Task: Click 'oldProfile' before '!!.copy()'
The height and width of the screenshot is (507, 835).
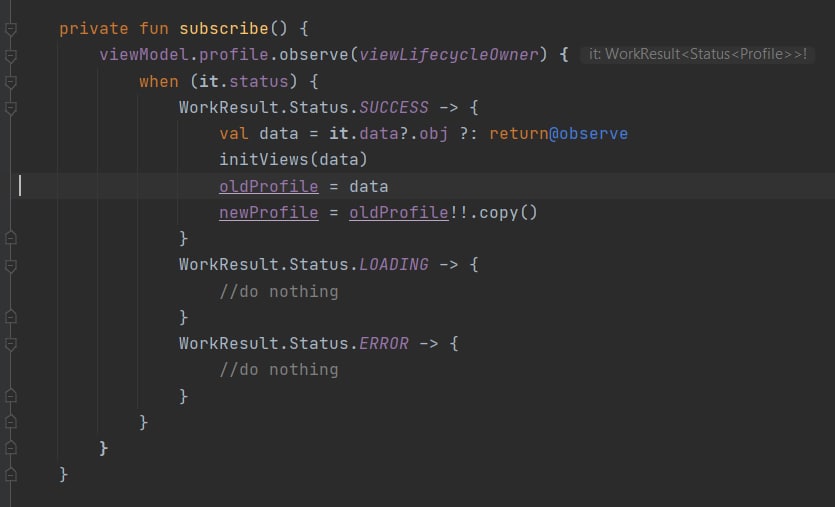Action: pos(399,212)
